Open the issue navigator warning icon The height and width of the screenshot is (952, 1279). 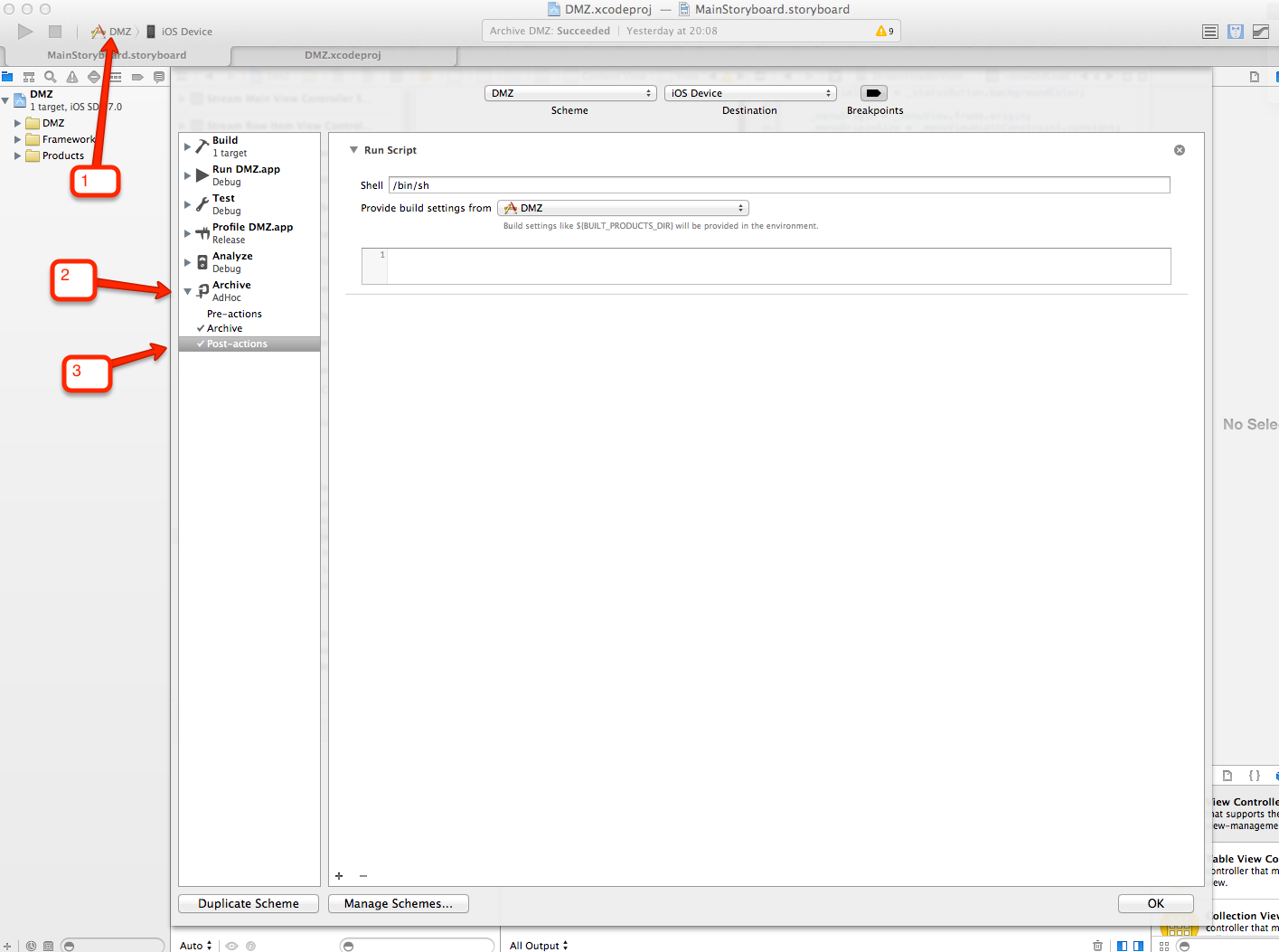72,77
